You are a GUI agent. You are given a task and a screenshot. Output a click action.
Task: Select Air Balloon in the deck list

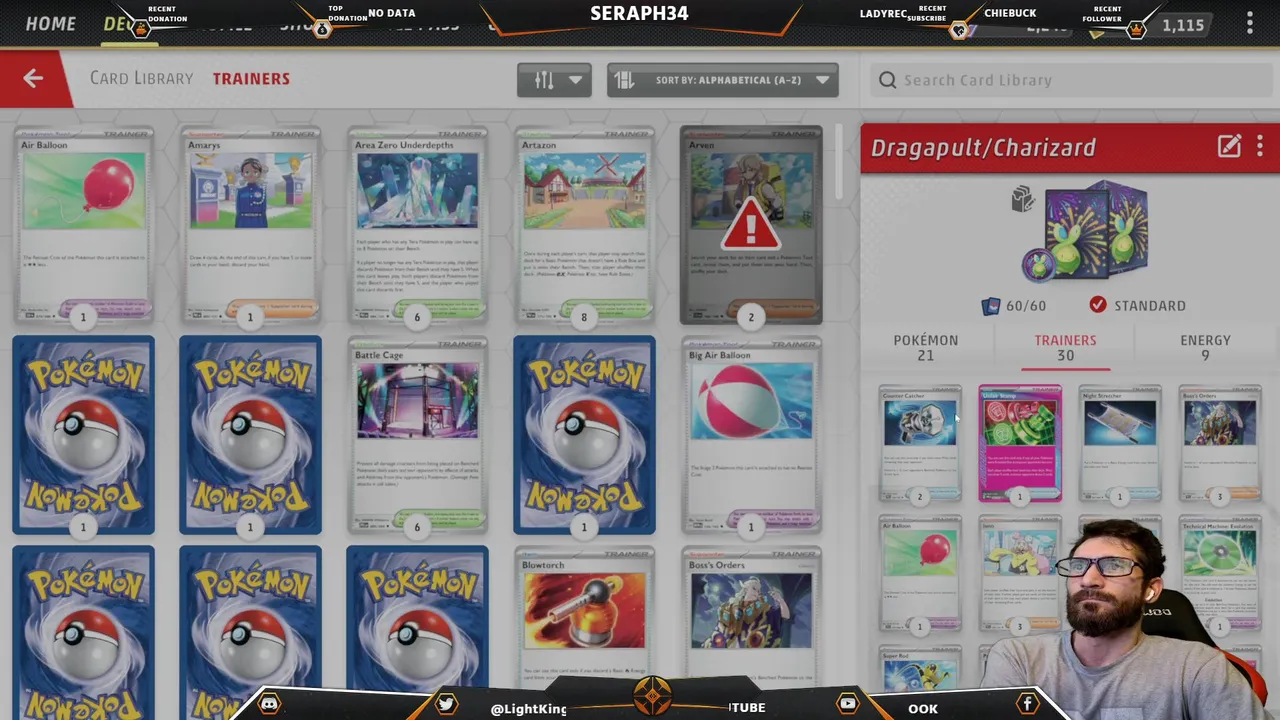920,572
